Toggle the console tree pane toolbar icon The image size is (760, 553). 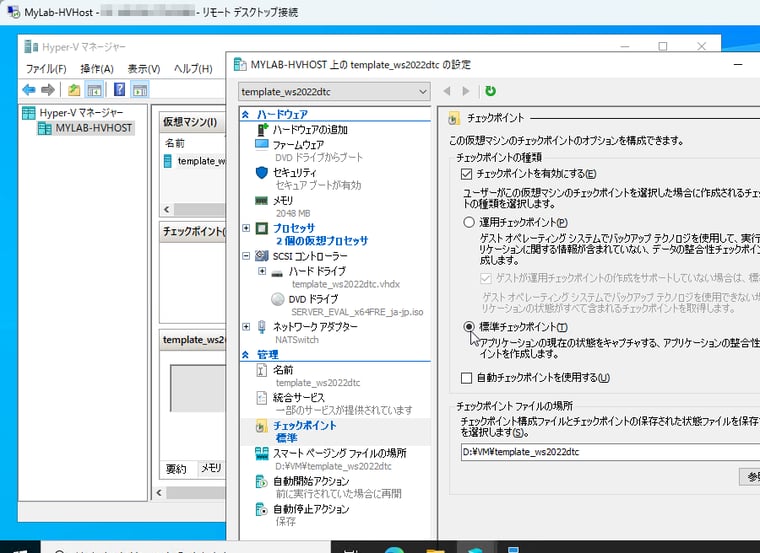coord(94,90)
